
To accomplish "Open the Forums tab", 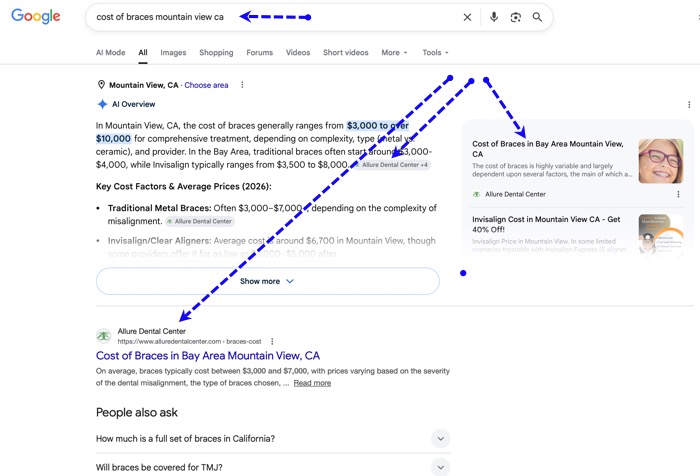I will [x=259, y=52].
